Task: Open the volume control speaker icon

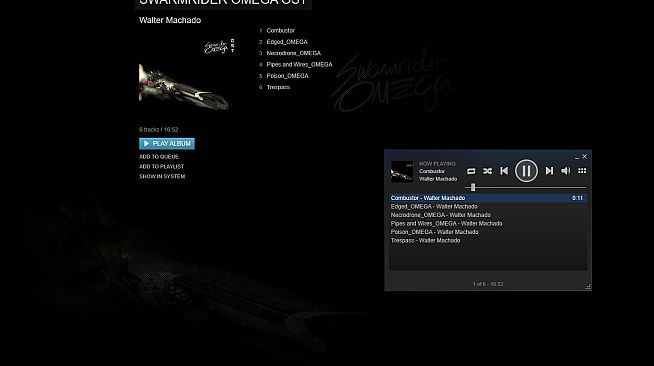Action: [x=566, y=171]
